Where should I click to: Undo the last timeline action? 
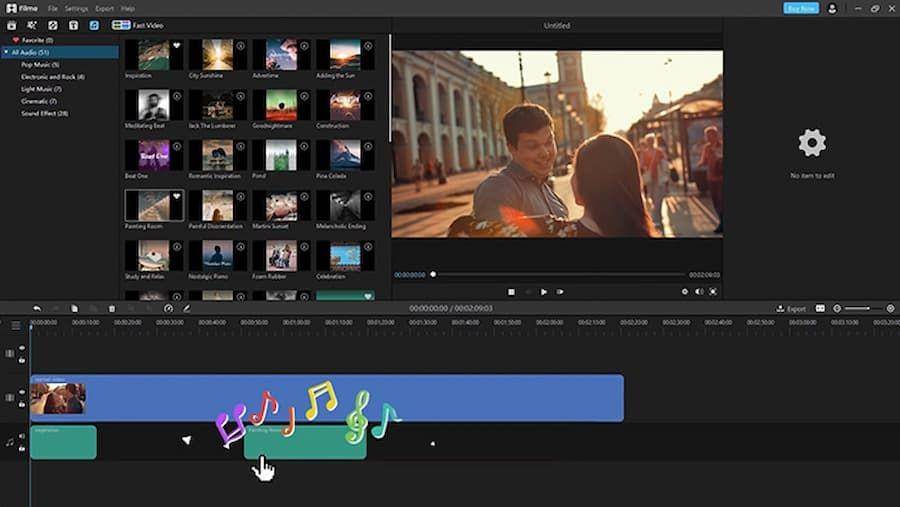[x=37, y=308]
